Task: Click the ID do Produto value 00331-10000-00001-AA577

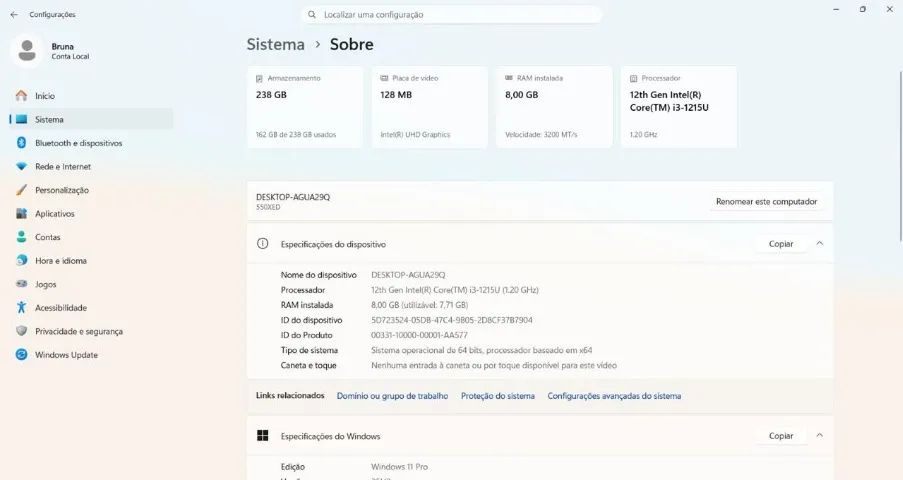Action: click(x=419, y=335)
